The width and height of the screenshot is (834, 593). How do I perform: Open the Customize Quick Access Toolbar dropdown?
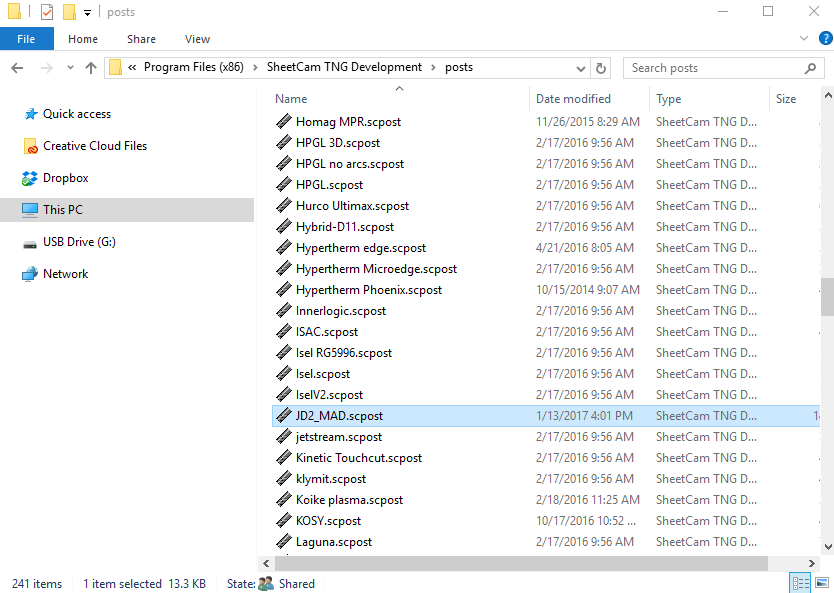click(x=87, y=12)
